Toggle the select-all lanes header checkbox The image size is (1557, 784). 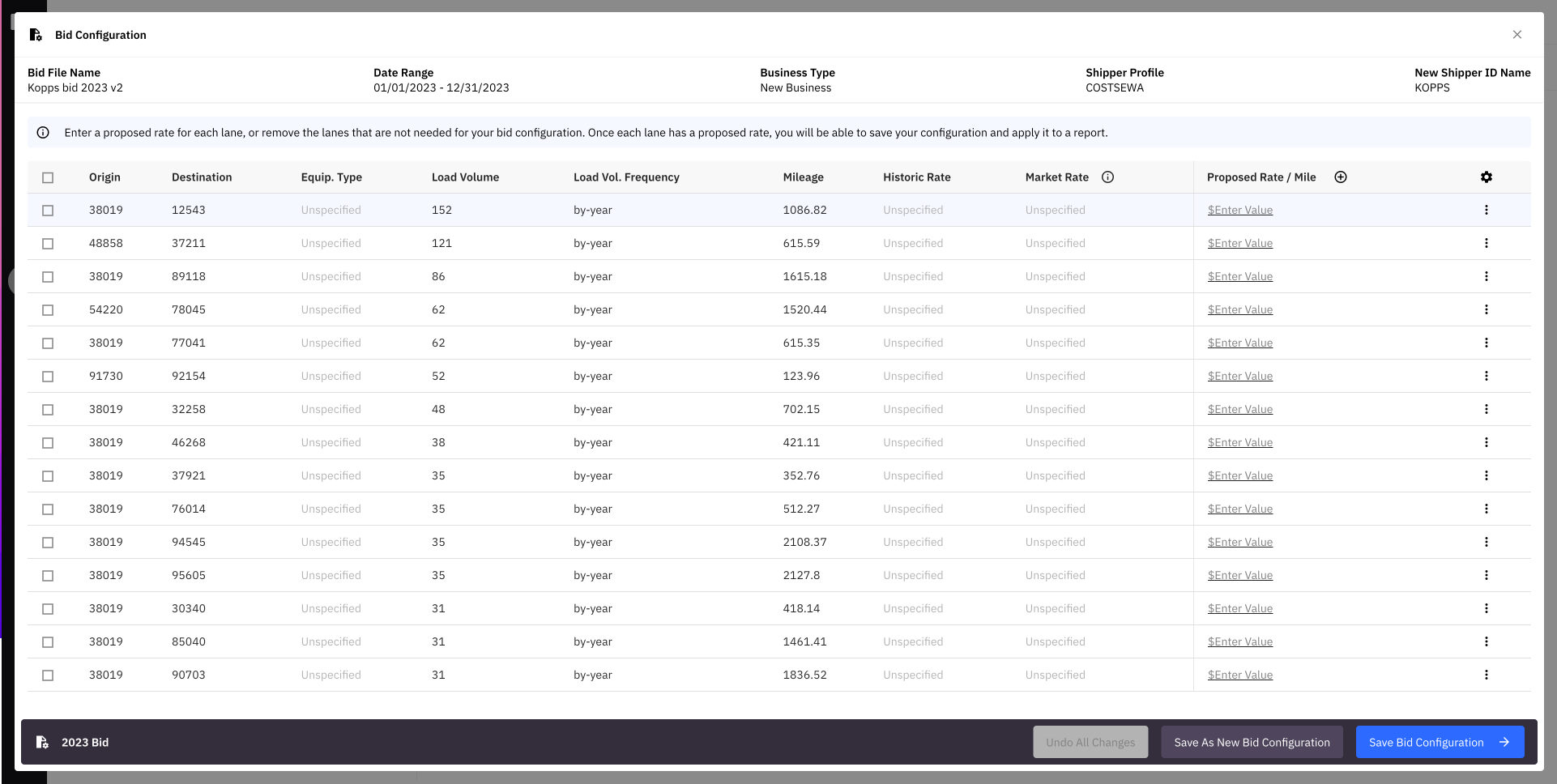(x=48, y=177)
